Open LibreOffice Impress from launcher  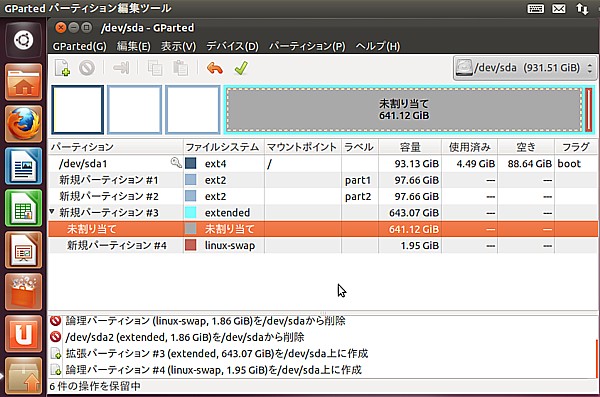click(x=23, y=250)
